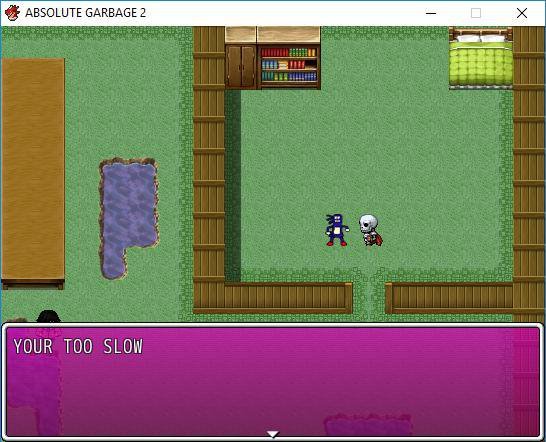546x442 pixels.
Task: Close the ABSOLUTE GARBAGE 2 window
Action: (522, 13)
